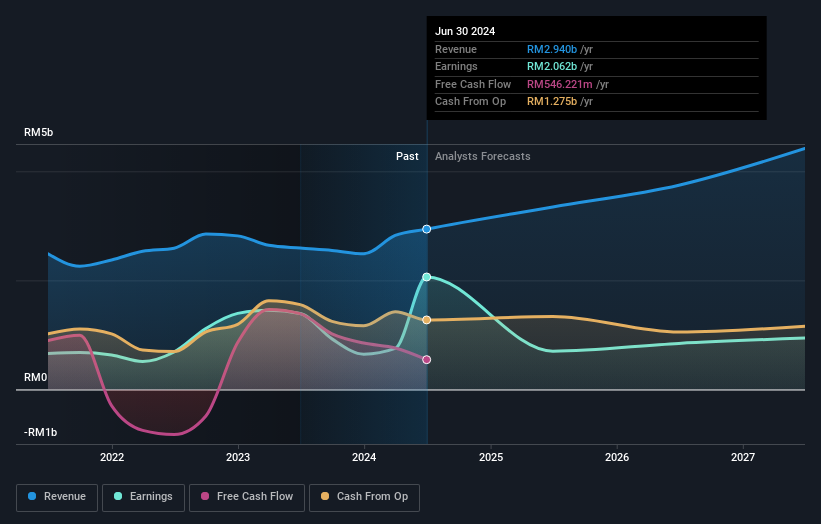
Task: Select the Revenue data point marker on the chart
Action: pyautogui.click(x=427, y=229)
